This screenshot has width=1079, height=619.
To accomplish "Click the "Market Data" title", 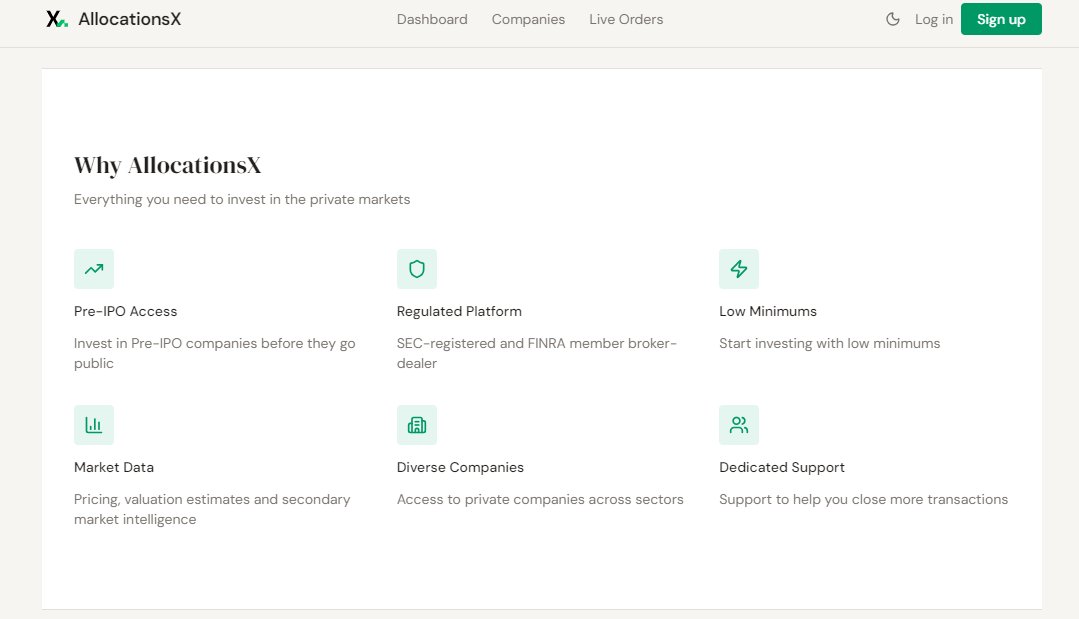I will pos(114,468).
